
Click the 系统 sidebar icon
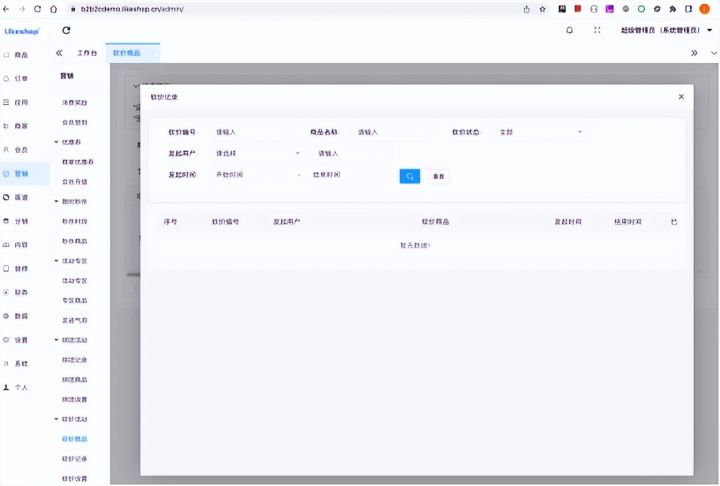click(6, 363)
